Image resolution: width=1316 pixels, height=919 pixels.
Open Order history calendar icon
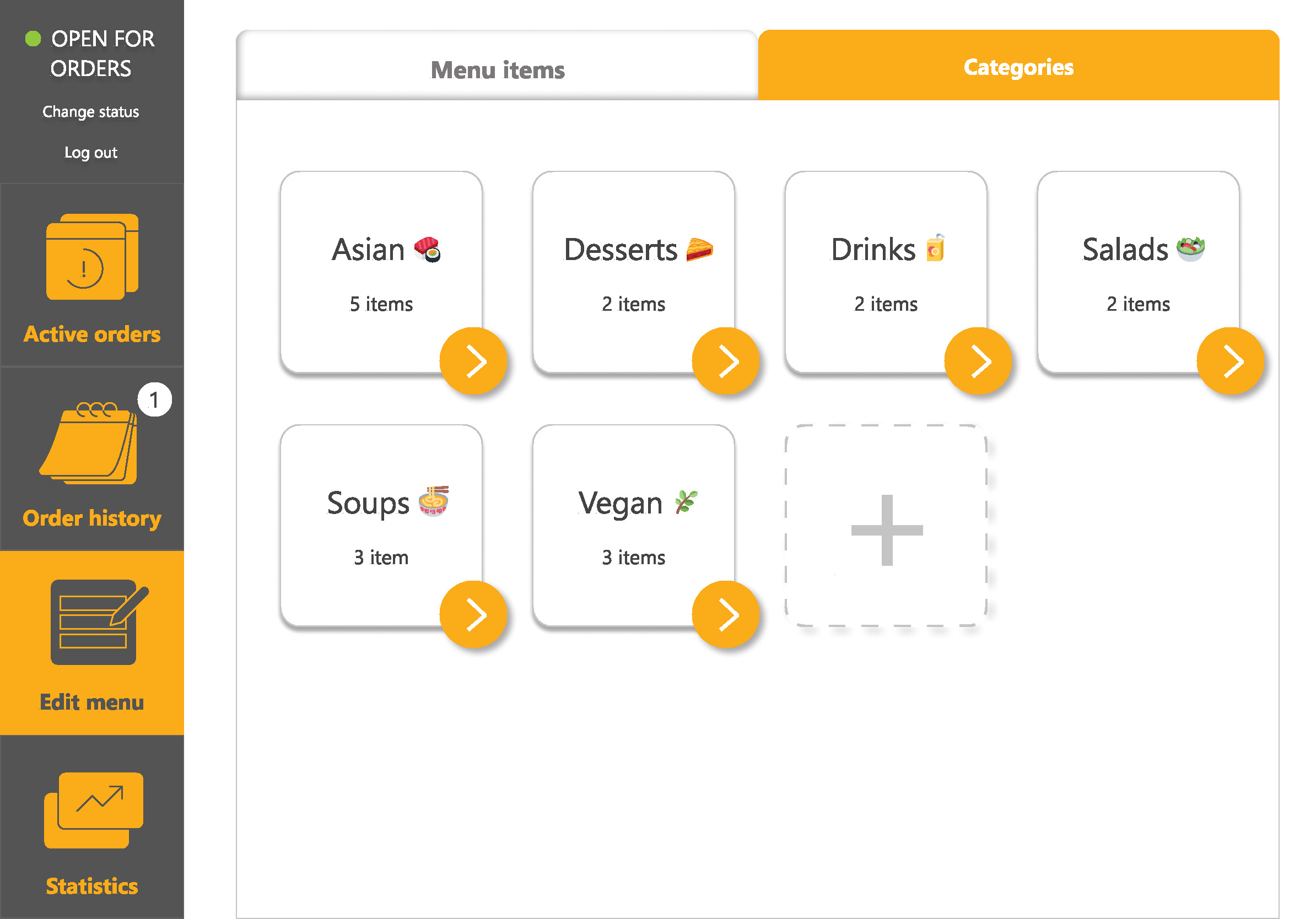tap(89, 443)
